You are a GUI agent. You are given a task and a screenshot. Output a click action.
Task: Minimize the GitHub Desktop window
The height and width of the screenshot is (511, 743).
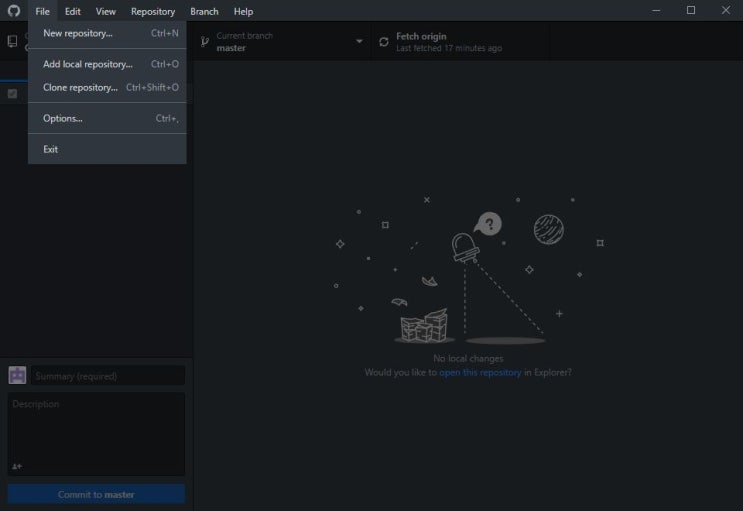click(x=656, y=10)
